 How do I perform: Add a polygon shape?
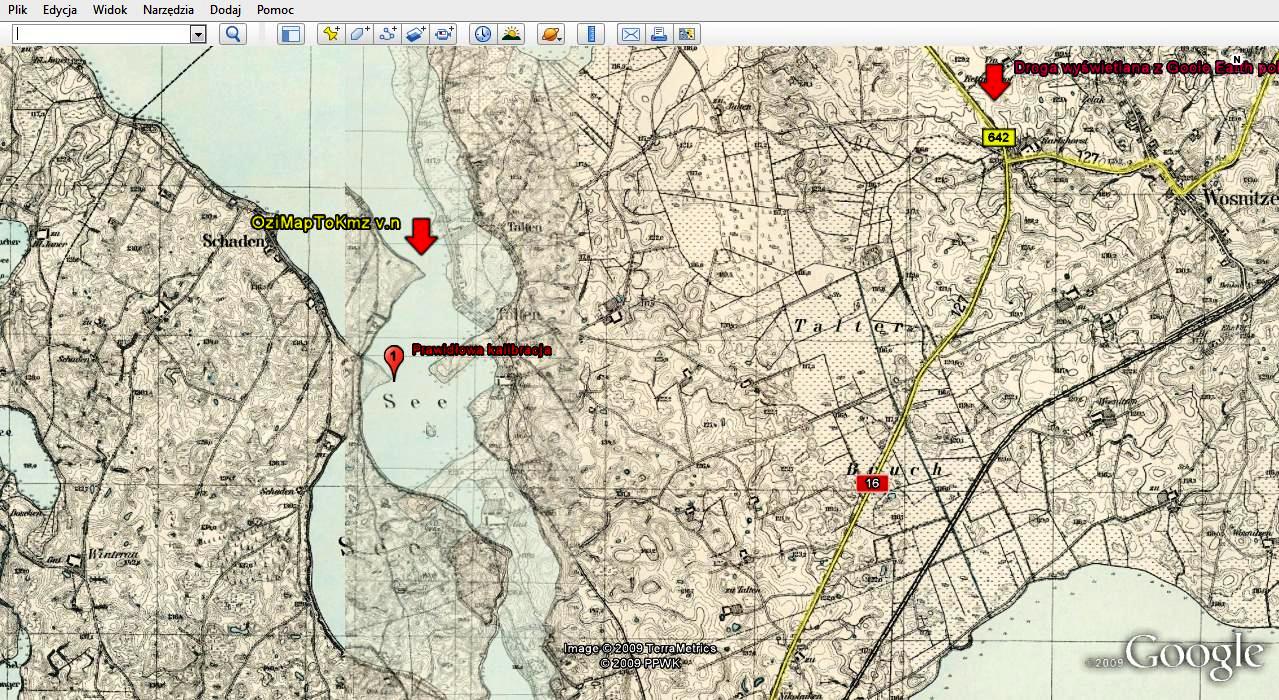tap(359, 34)
